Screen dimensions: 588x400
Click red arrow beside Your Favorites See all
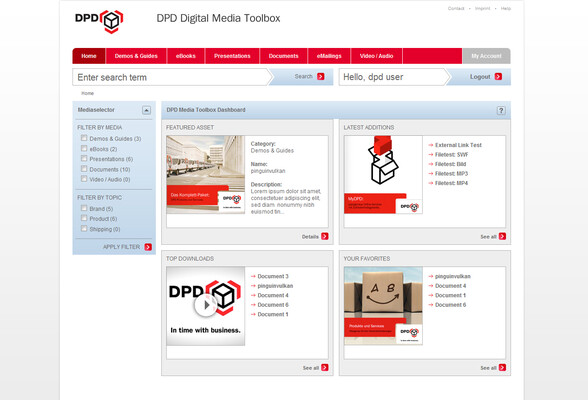point(502,368)
